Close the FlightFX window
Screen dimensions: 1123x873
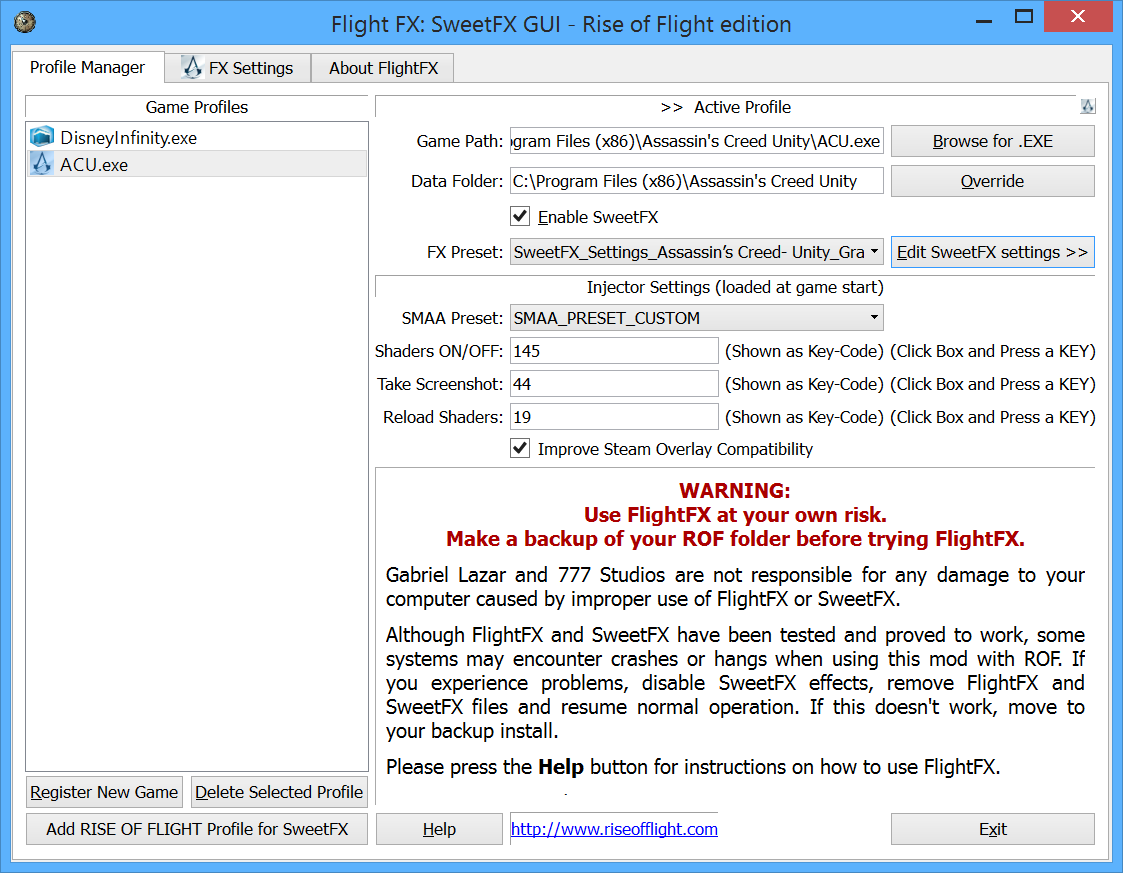tap(1077, 16)
